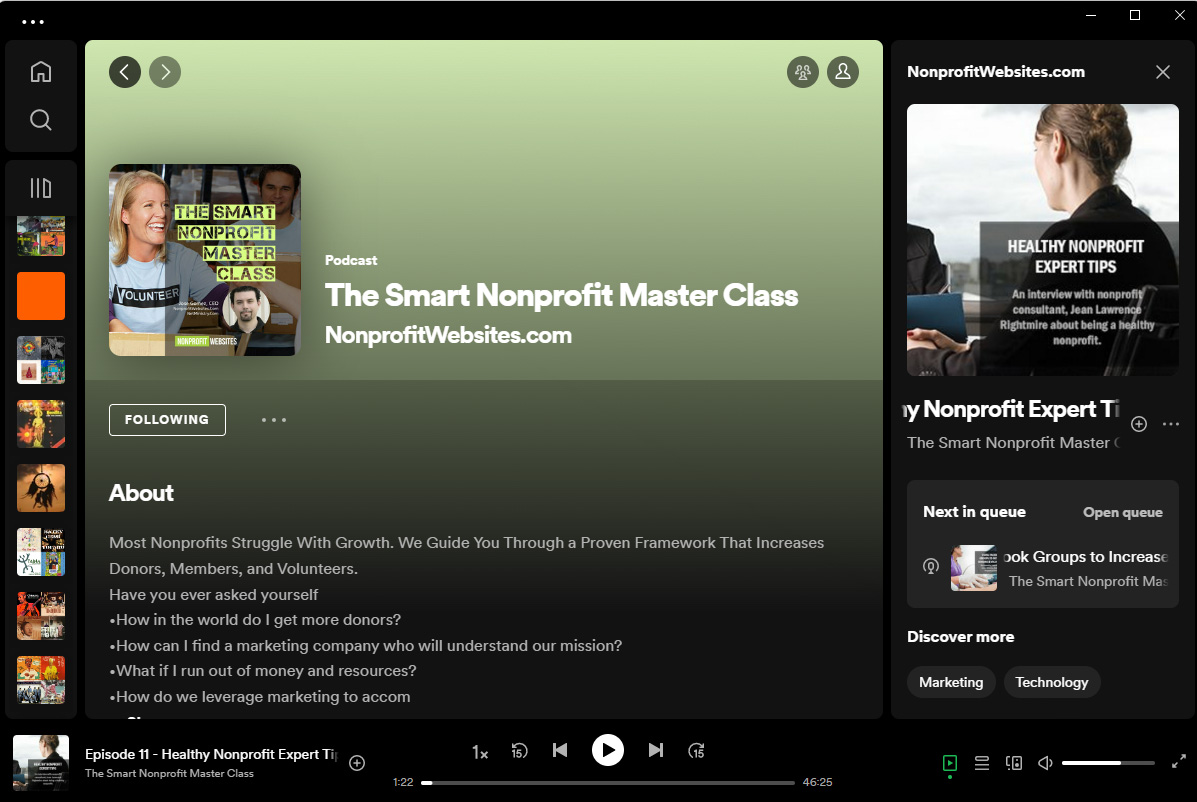Screen dimensions: 1197x802
Task: Open The Smart Nonprofit Master Class link in playback bar
Action: point(169,773)
